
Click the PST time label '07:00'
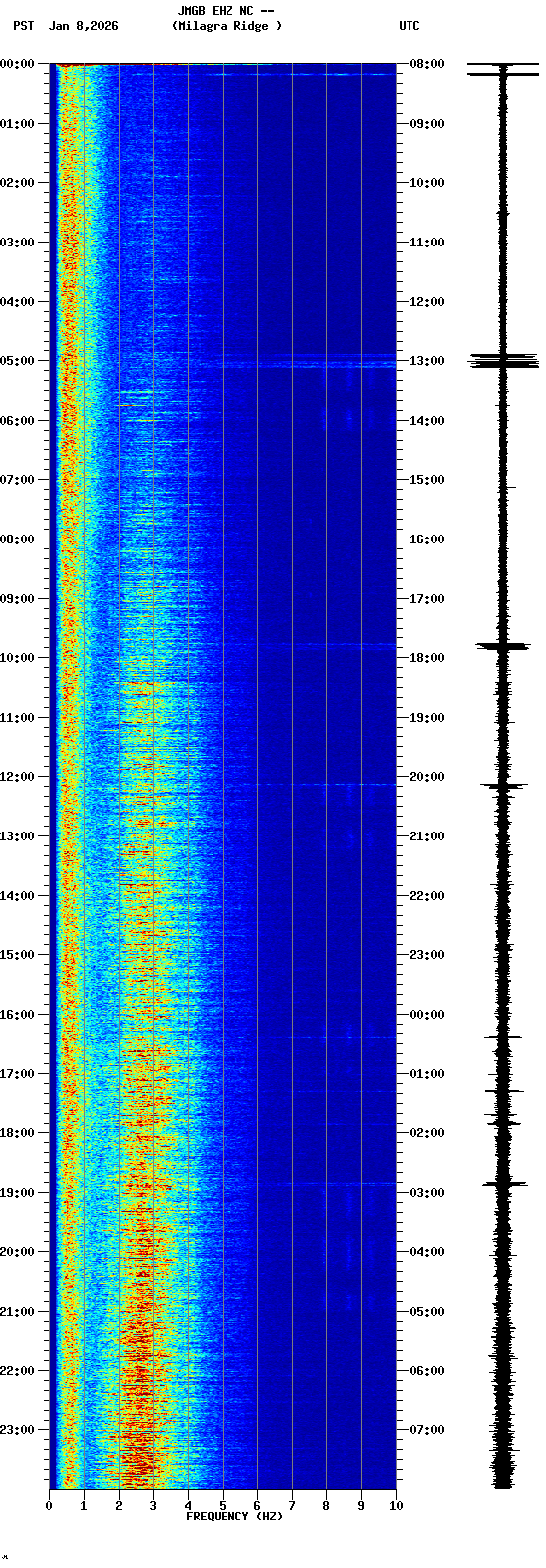tap(16, 480)
